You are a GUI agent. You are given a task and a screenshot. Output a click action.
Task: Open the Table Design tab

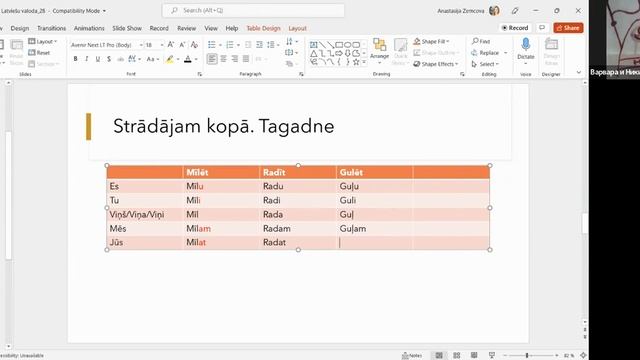[263, 28]
